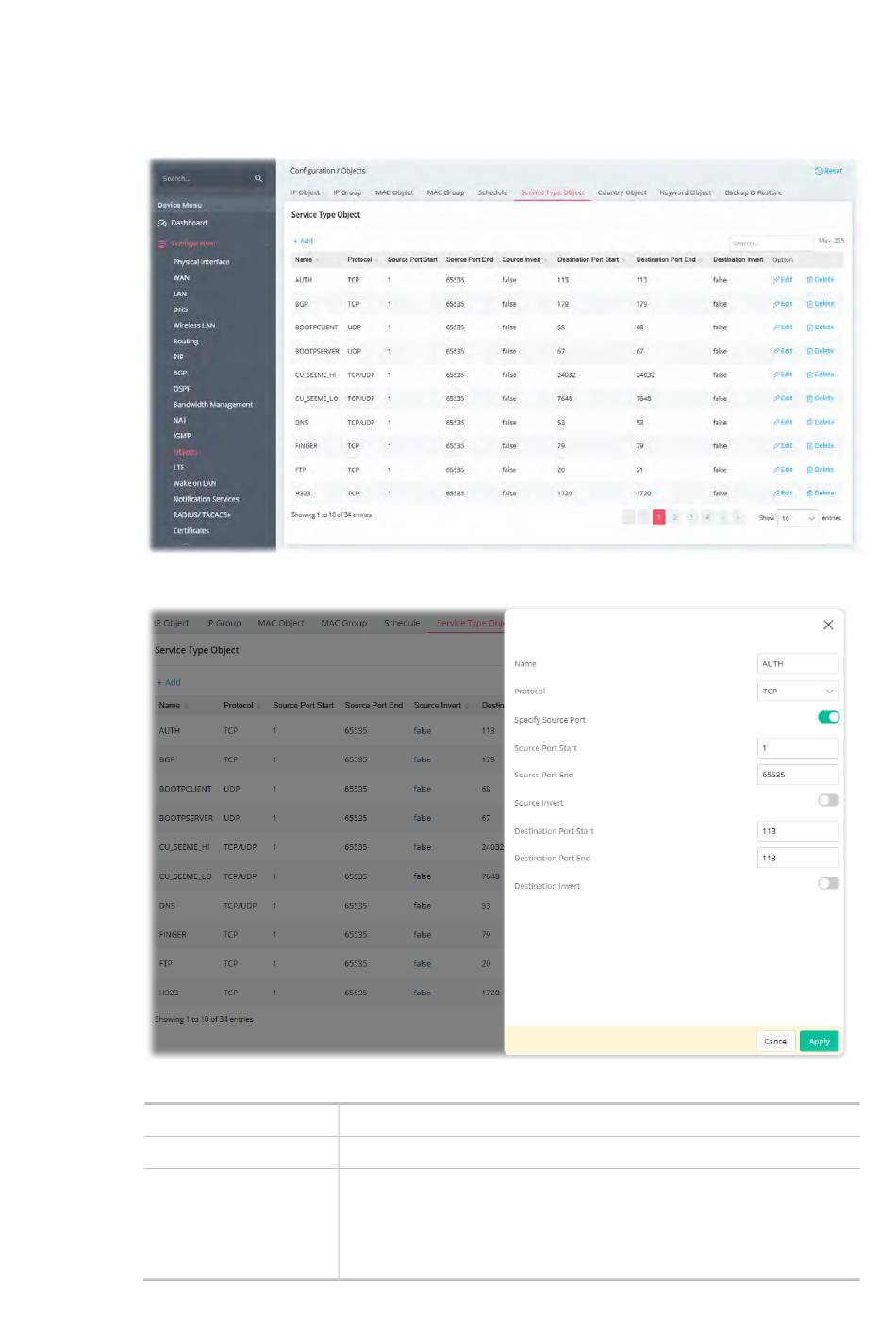The image size is (896, 1318).
Task: Open the Protocol TCP dropdown in dialog
Action: (798, 692)
